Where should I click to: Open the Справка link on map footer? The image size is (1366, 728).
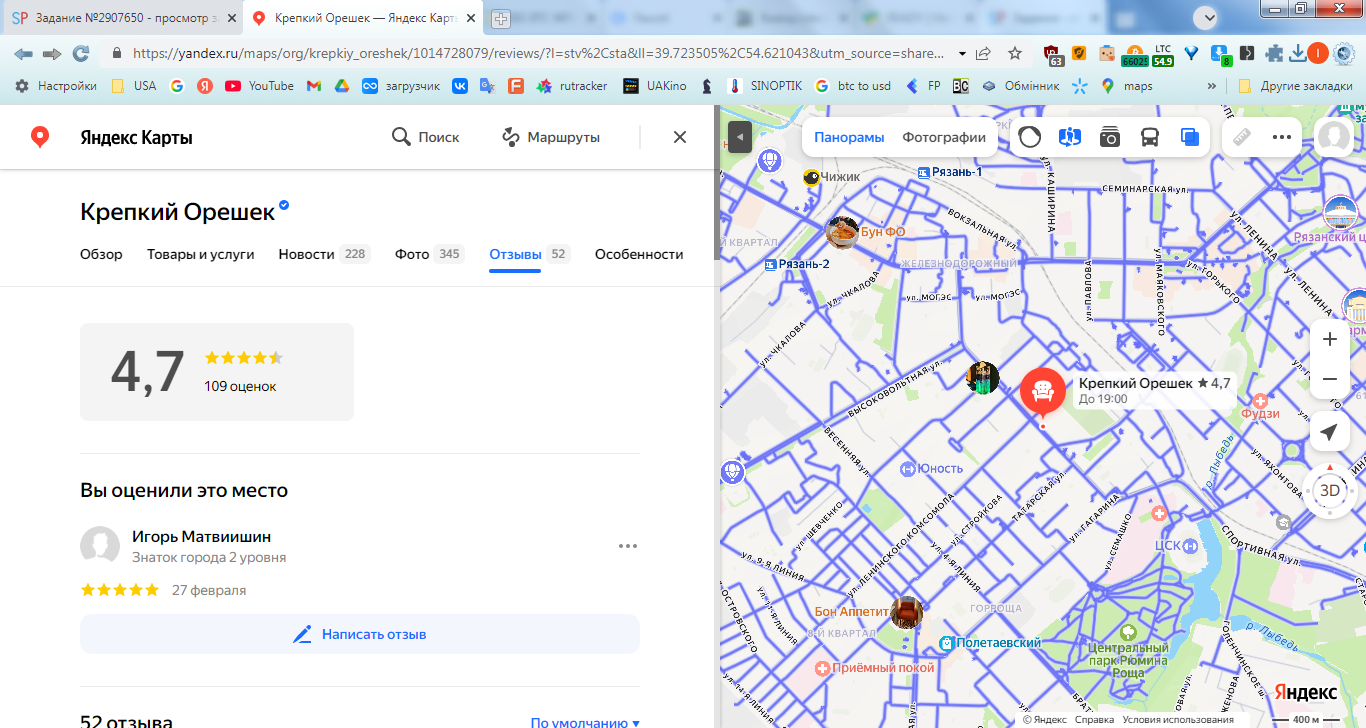pyautogui.click(x=1094, y=720)
